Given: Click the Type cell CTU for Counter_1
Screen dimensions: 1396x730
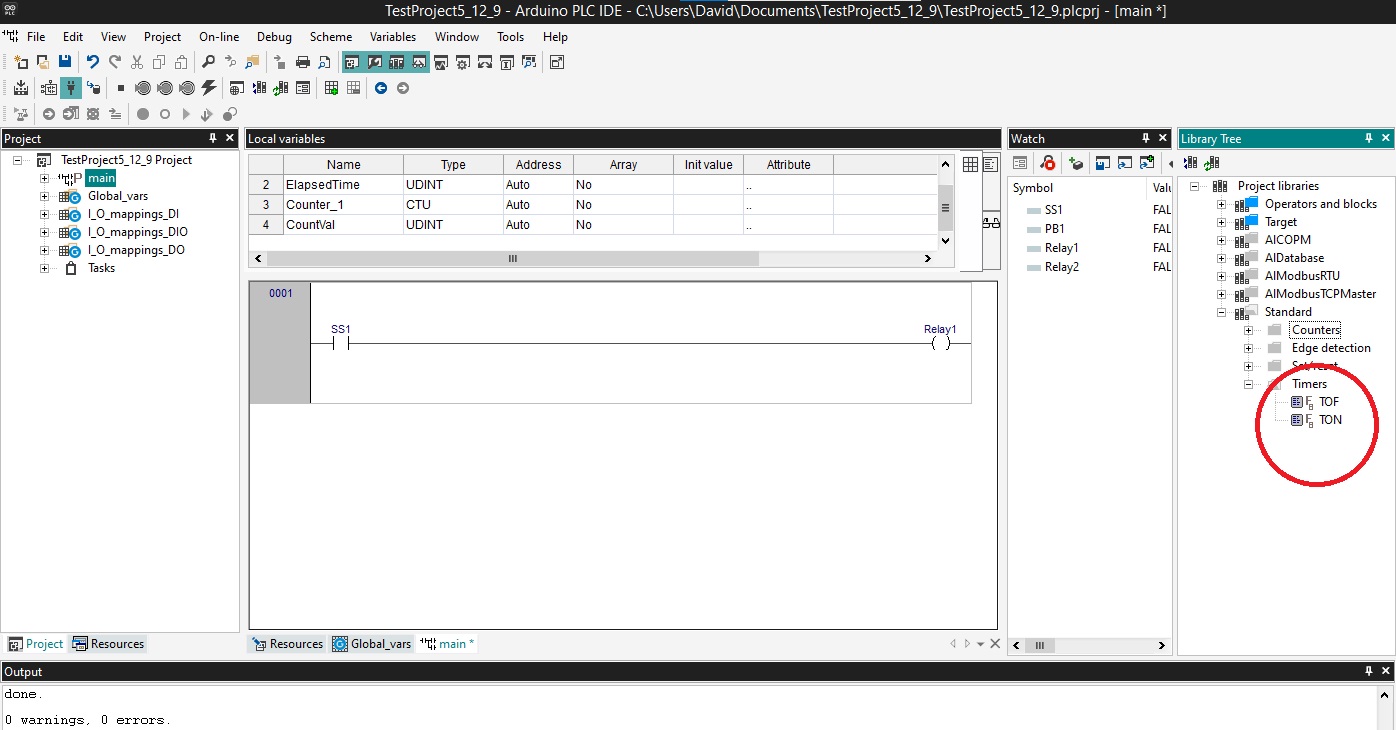Looking at the screenshot, I should point(453,205).
